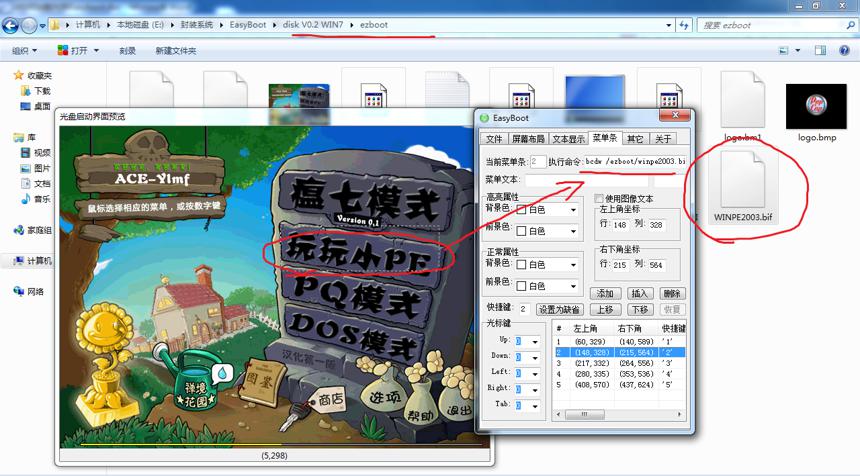Click the help question mark icon
Viewport: 860px width, 476px height.
845,50
